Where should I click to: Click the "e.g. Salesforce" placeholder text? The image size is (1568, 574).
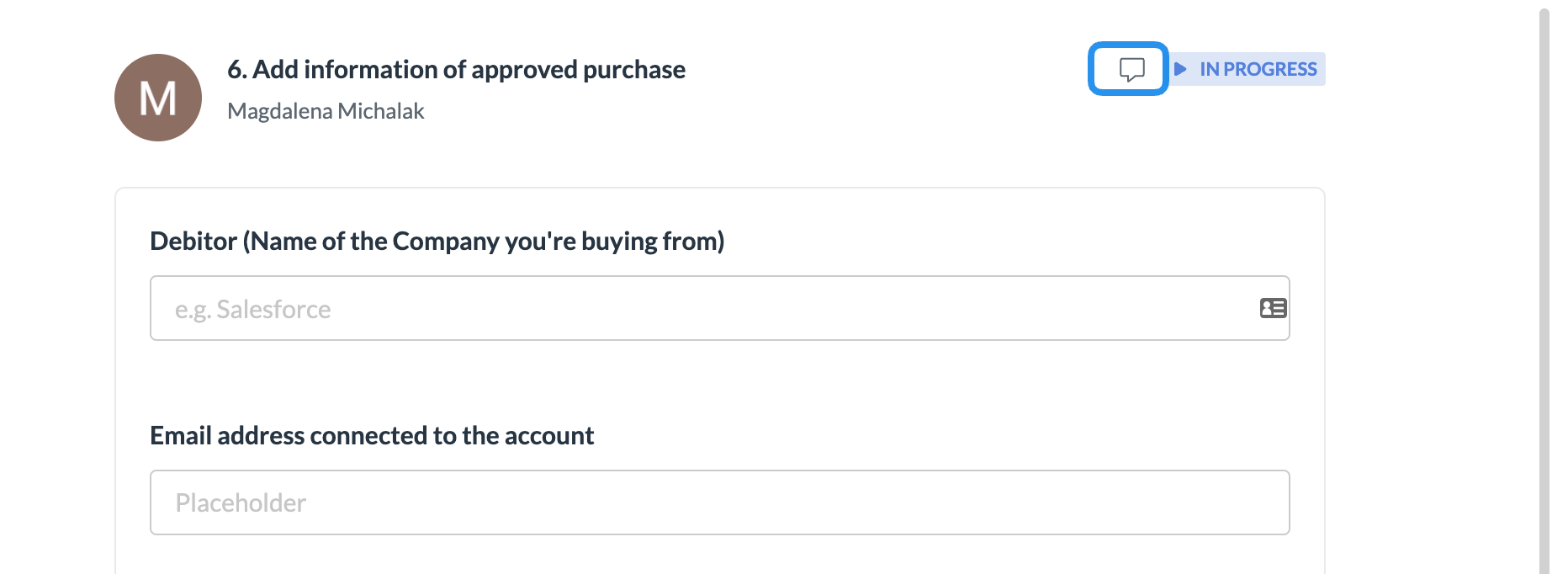[253, 310]
